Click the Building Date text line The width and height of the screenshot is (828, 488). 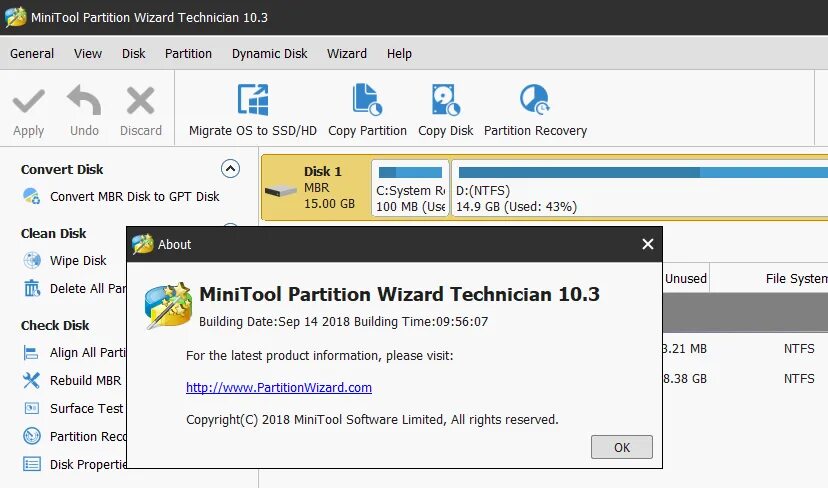pos(343,322)
